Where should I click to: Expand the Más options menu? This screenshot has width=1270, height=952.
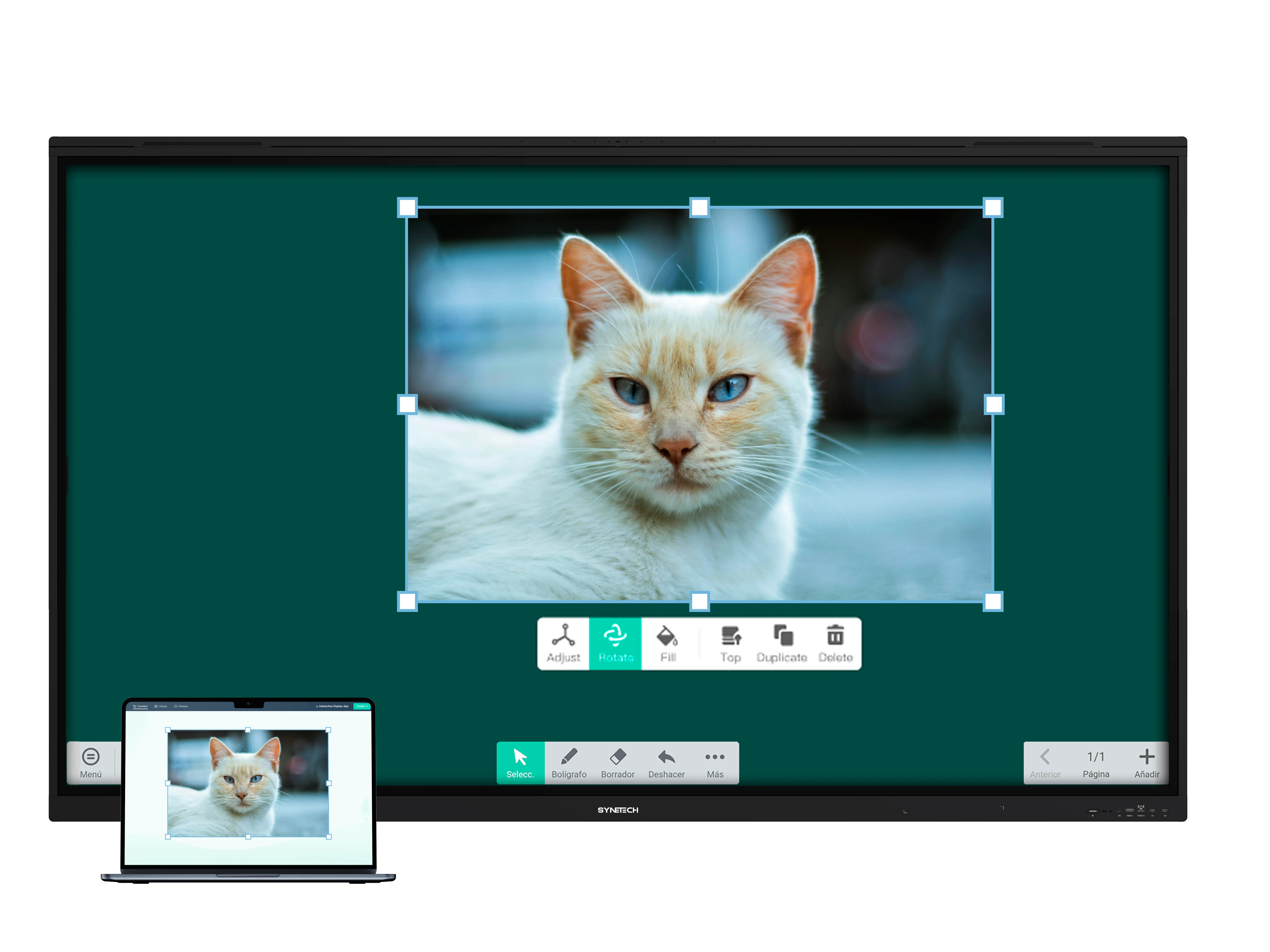[x=715, y=763]
